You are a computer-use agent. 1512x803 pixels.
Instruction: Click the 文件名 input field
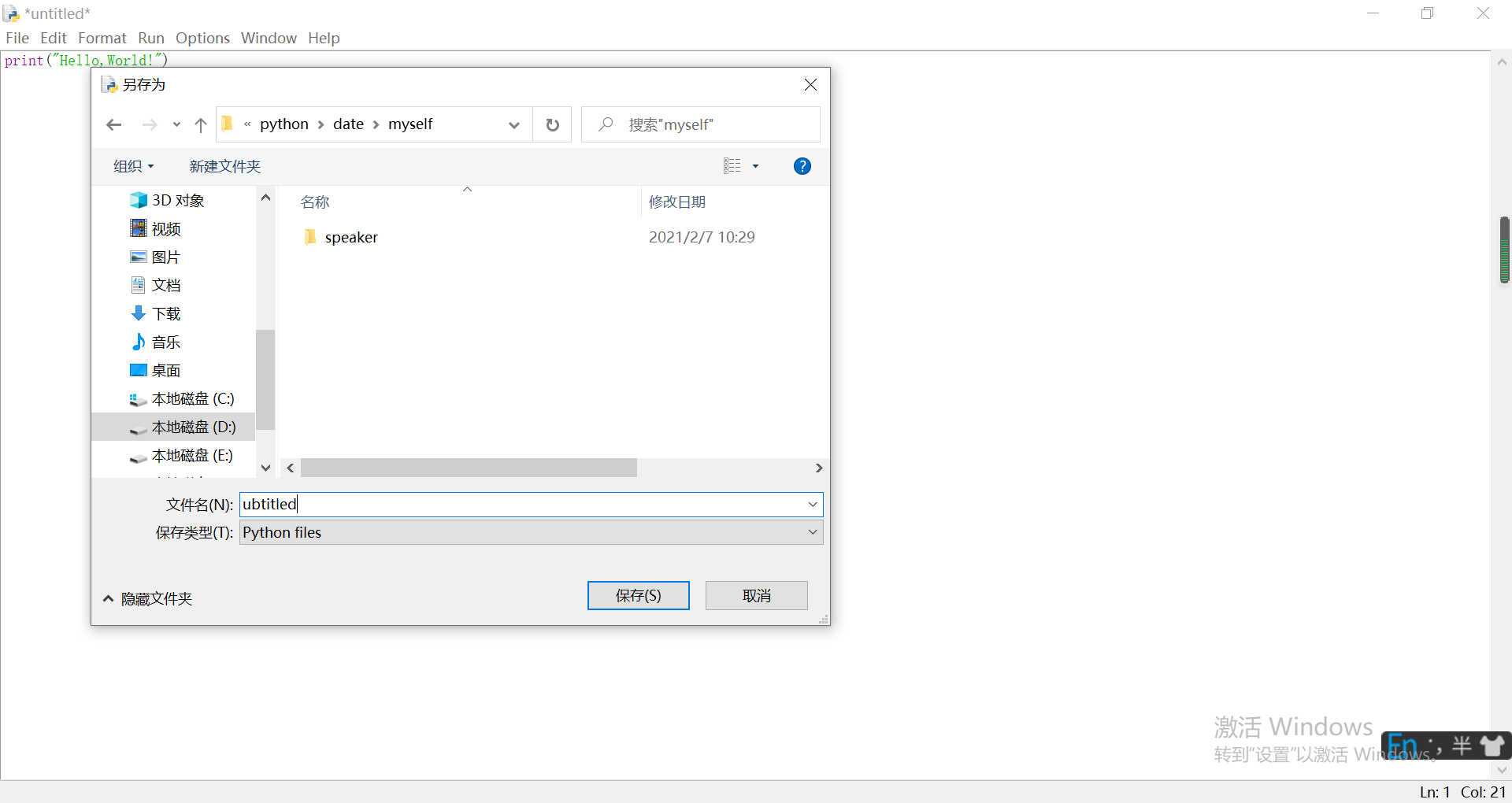tap(522, 505)
